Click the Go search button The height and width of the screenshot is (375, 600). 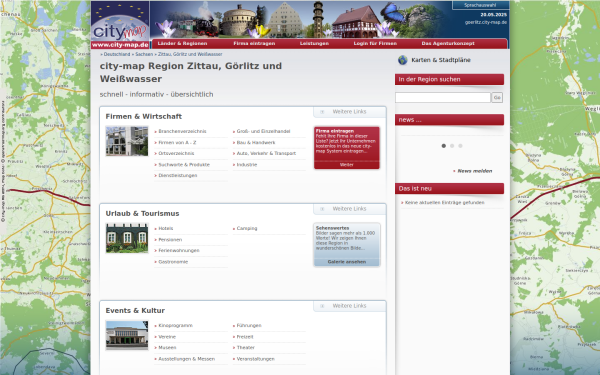[497, 98]
